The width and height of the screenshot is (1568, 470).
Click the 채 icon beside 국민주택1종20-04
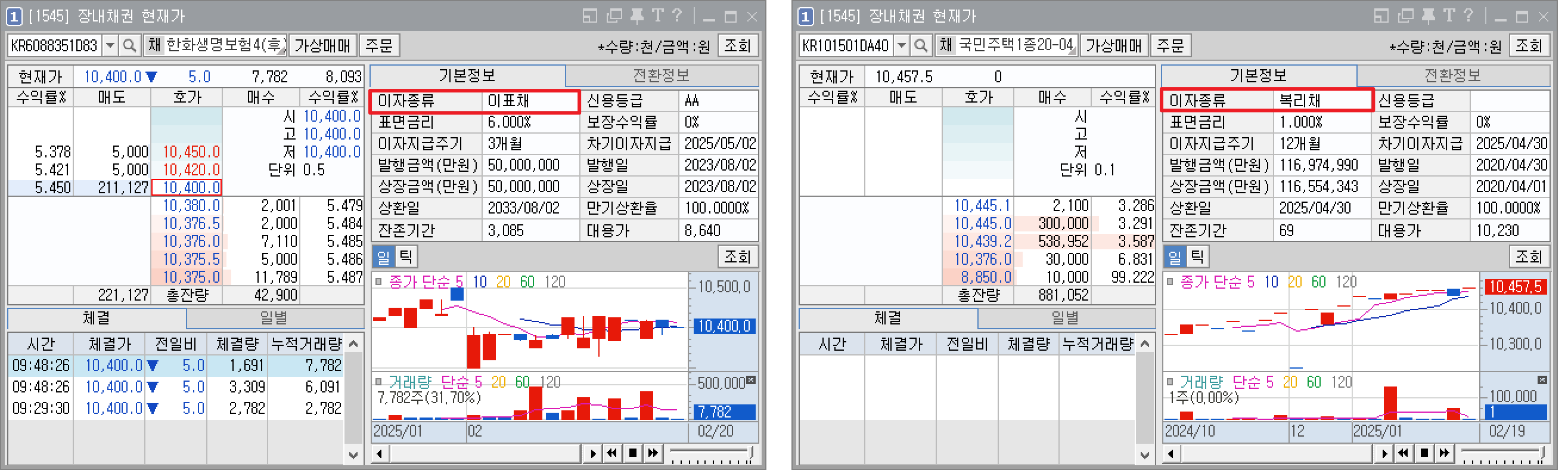946,45
